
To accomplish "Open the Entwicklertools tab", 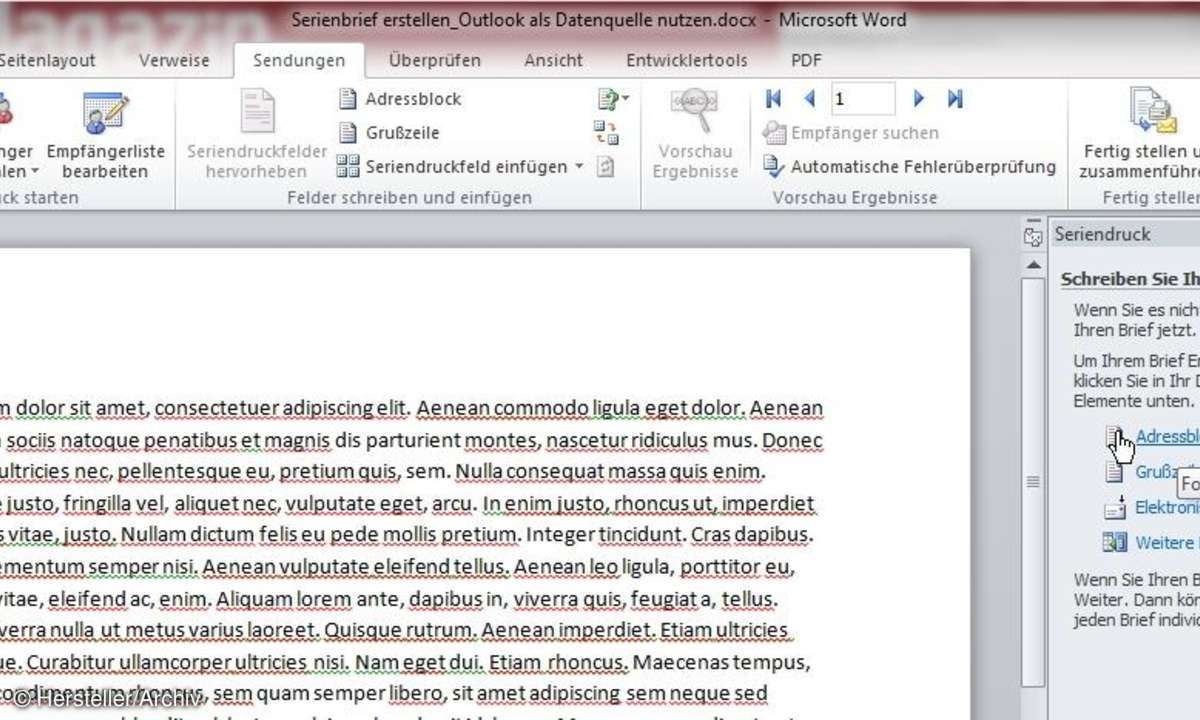I will pyautogui.click(x=686, y=60).
